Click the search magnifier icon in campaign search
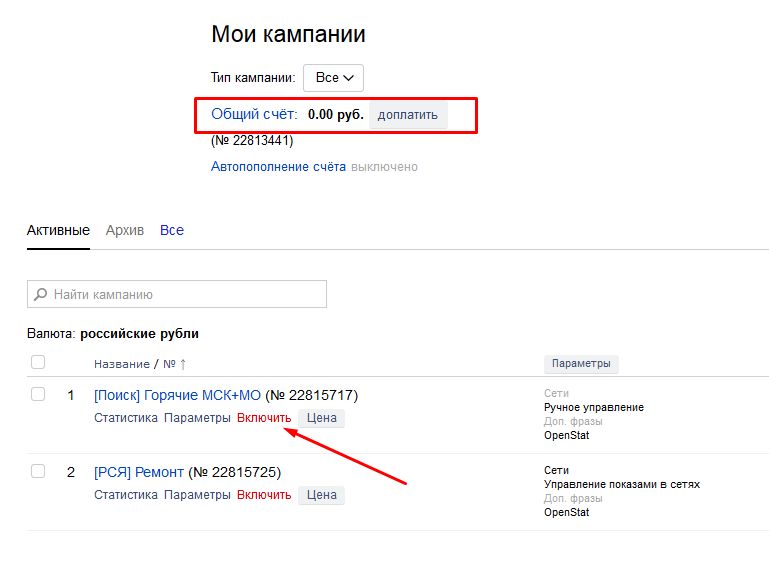 pos(41,295)
